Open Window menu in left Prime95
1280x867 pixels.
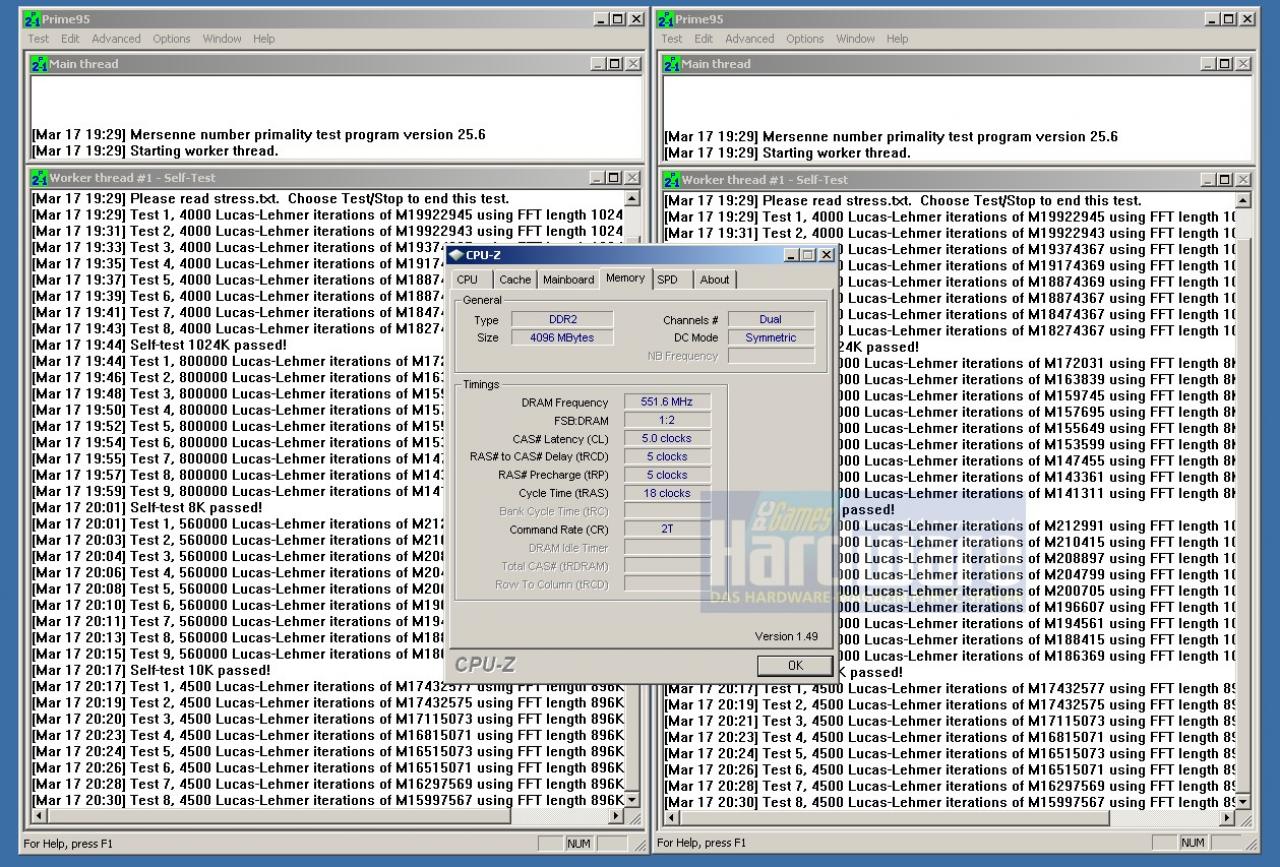click(222, 39)
